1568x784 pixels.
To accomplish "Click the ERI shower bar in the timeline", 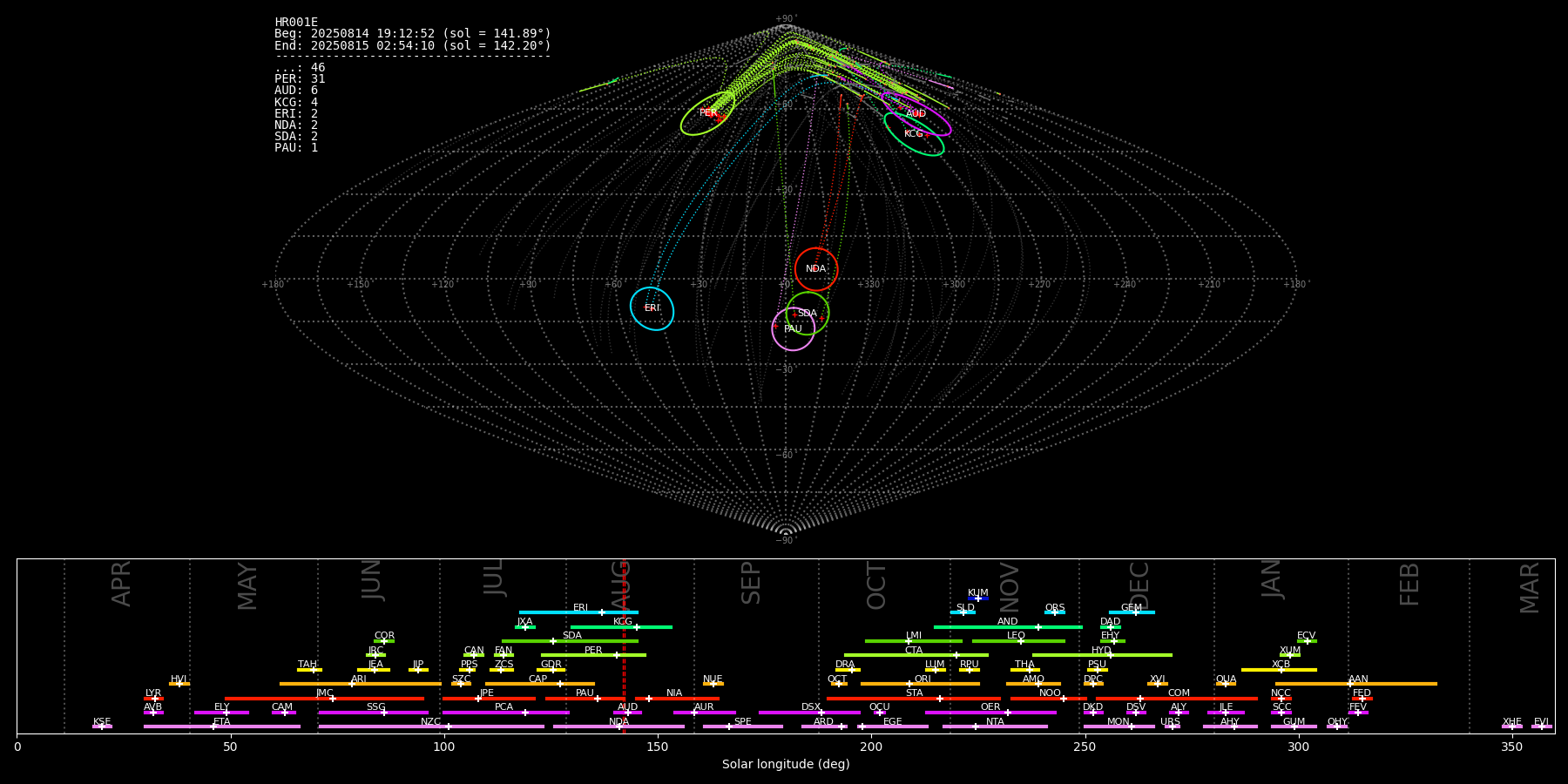I will (x=578, y=612).
